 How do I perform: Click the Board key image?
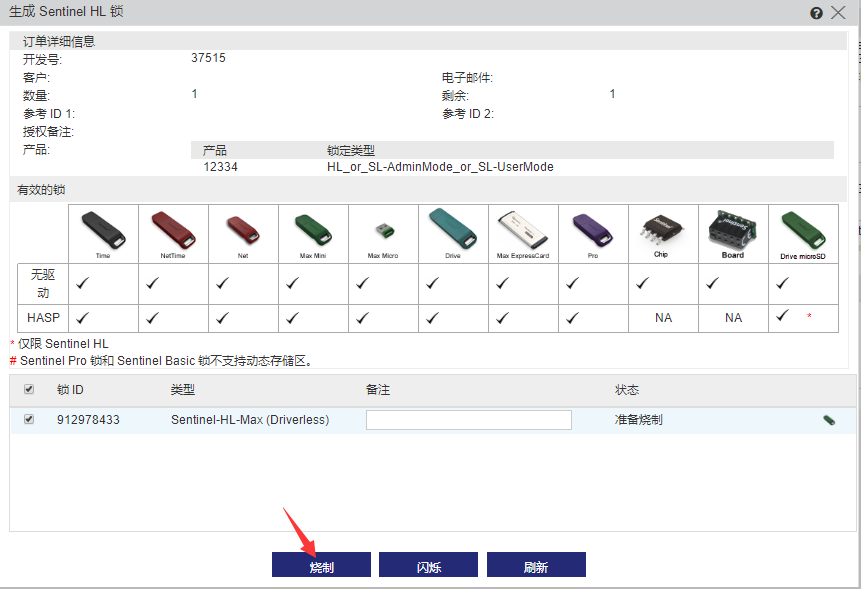pos(732,229)
